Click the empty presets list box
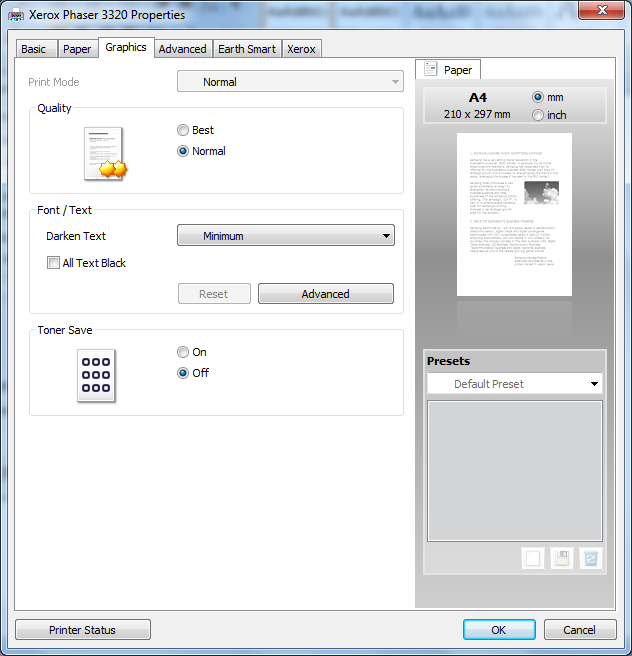Screen dimensions: 632x656 pos(514,471)
